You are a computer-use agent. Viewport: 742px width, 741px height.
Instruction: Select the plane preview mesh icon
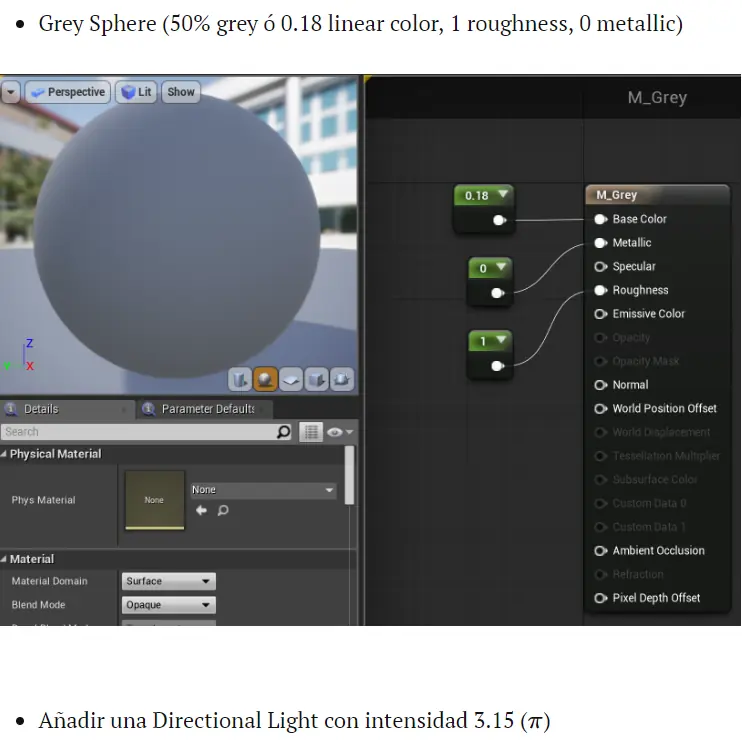click(x=291, y=379)
